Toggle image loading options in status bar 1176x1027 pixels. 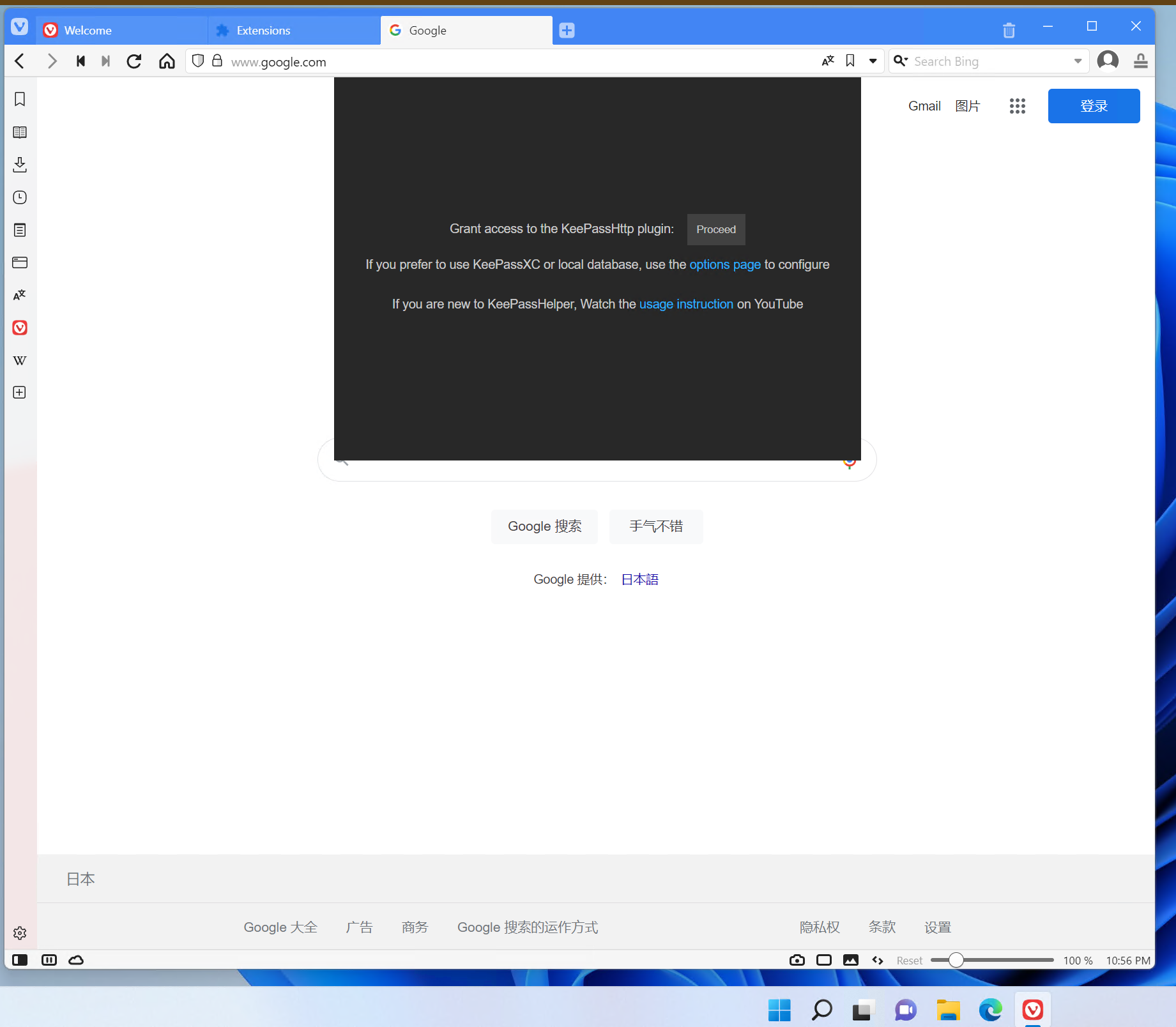tap(851, 960)
